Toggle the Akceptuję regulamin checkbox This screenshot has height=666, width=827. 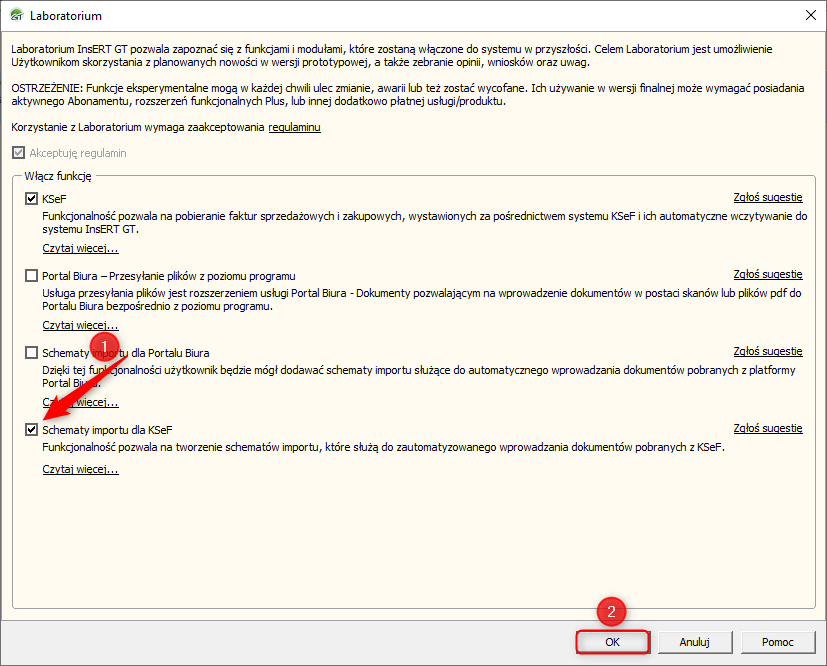(18, 153)
